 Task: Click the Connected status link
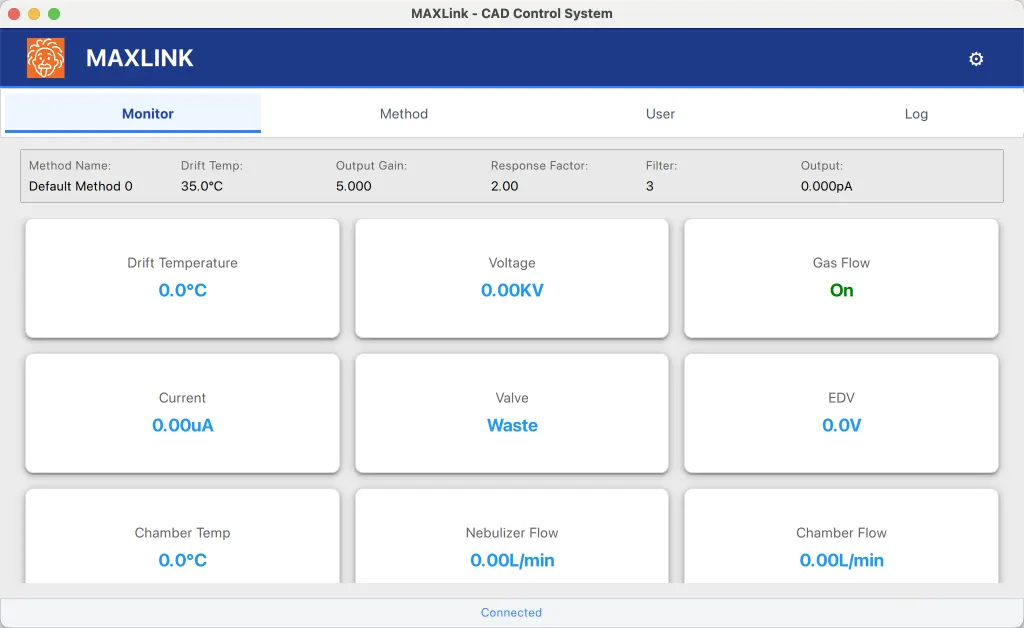click(x=511, y=612)
